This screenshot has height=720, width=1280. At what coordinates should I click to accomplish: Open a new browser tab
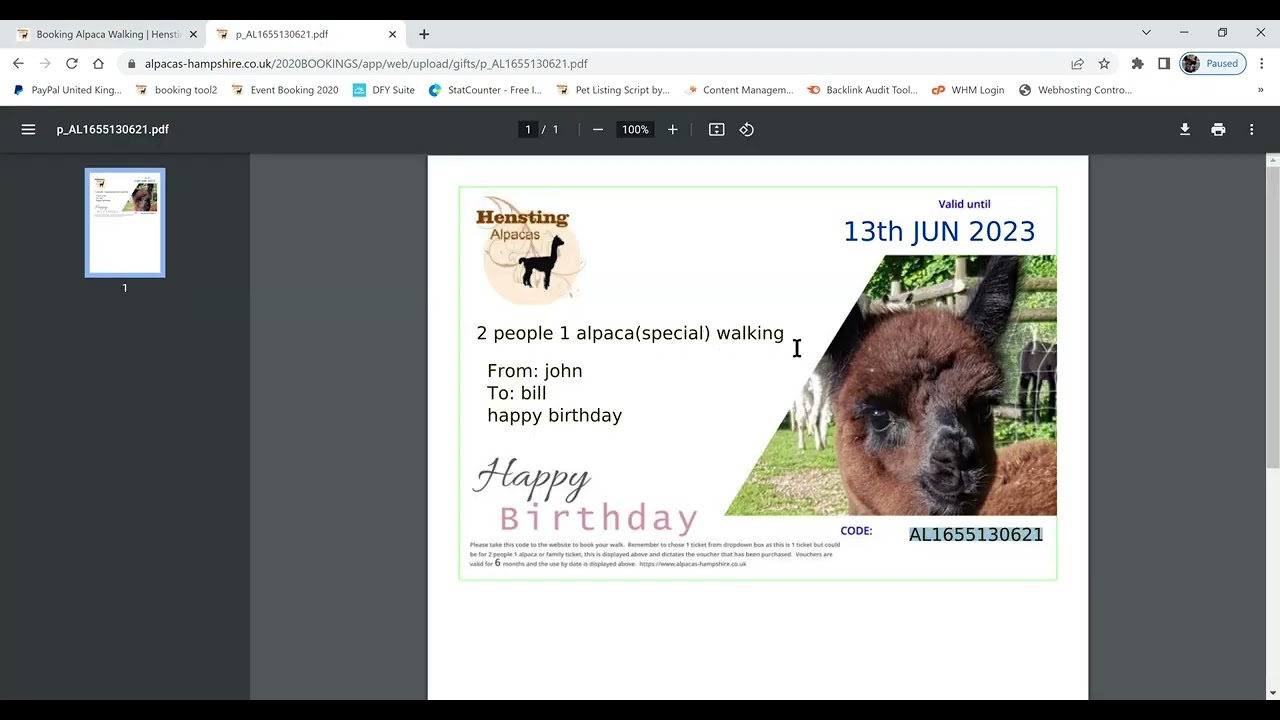[424, 34]
